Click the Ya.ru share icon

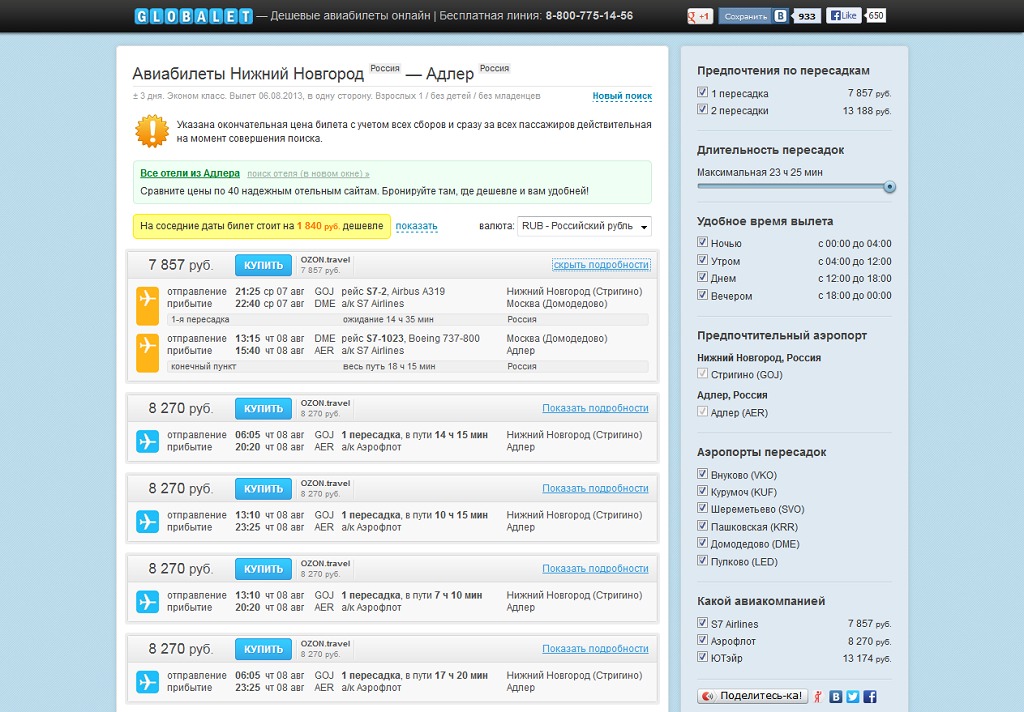(819, 696)
